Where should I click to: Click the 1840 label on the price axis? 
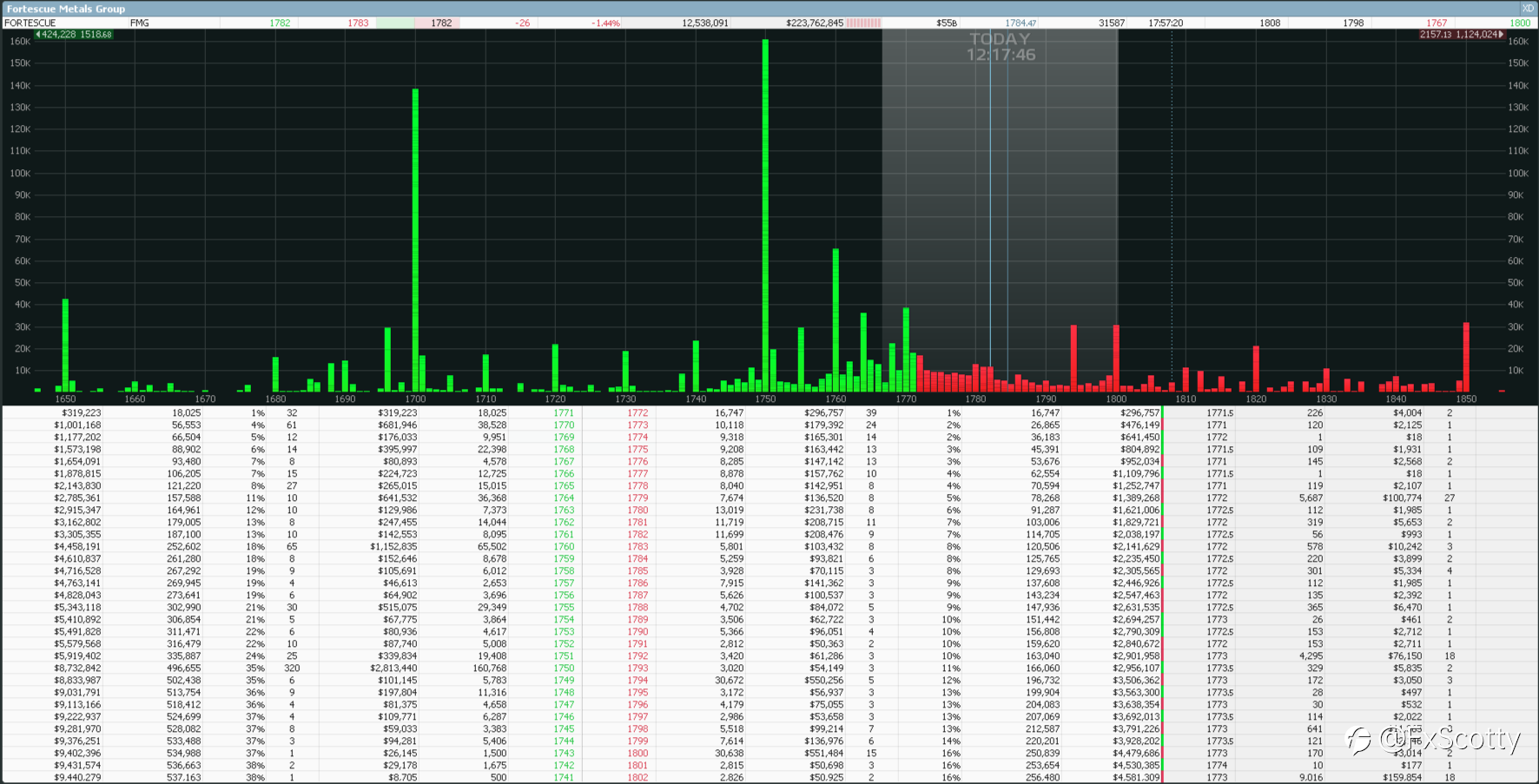click(1396, 399)
